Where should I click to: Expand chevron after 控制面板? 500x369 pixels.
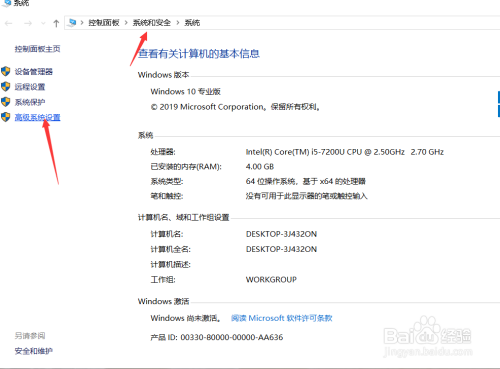coord(126,23)
